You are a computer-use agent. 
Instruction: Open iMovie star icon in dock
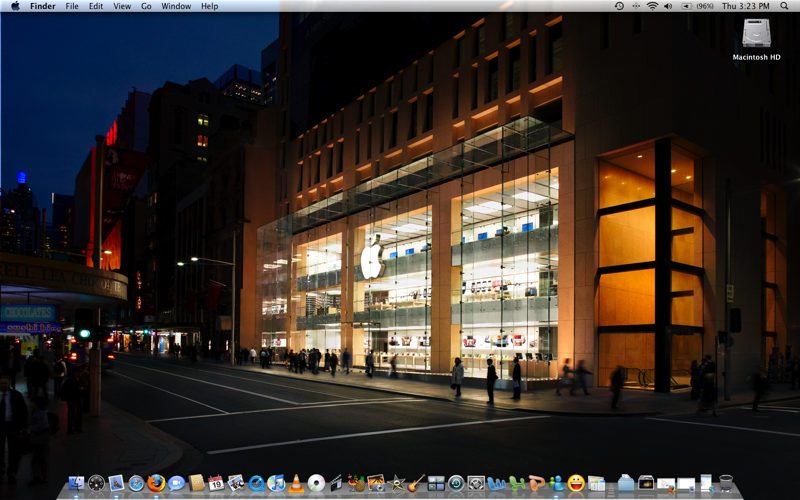click(x=396, y=483)
